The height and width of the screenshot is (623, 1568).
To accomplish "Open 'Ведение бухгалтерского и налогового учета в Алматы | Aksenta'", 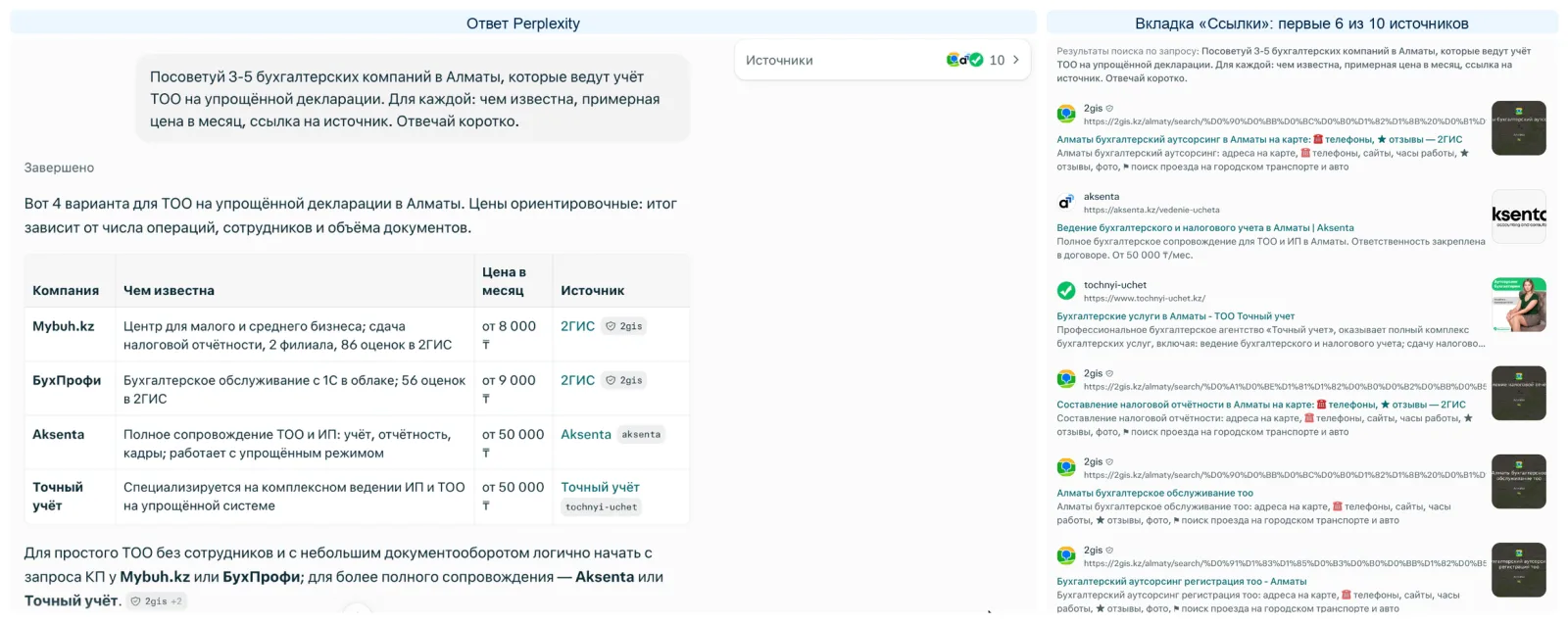I will pos(1205,227).
